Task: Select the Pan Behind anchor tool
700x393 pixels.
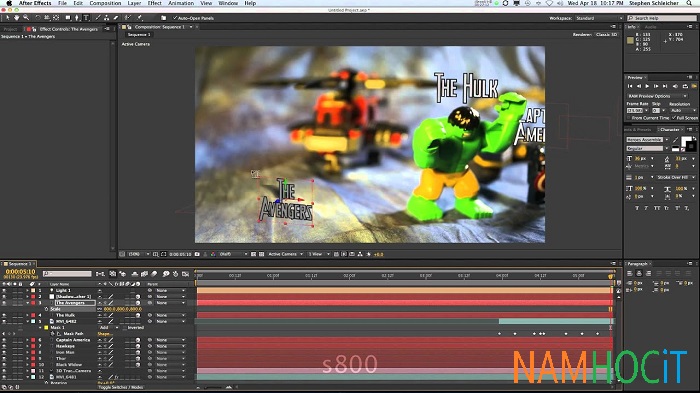Action: (56, 18)
